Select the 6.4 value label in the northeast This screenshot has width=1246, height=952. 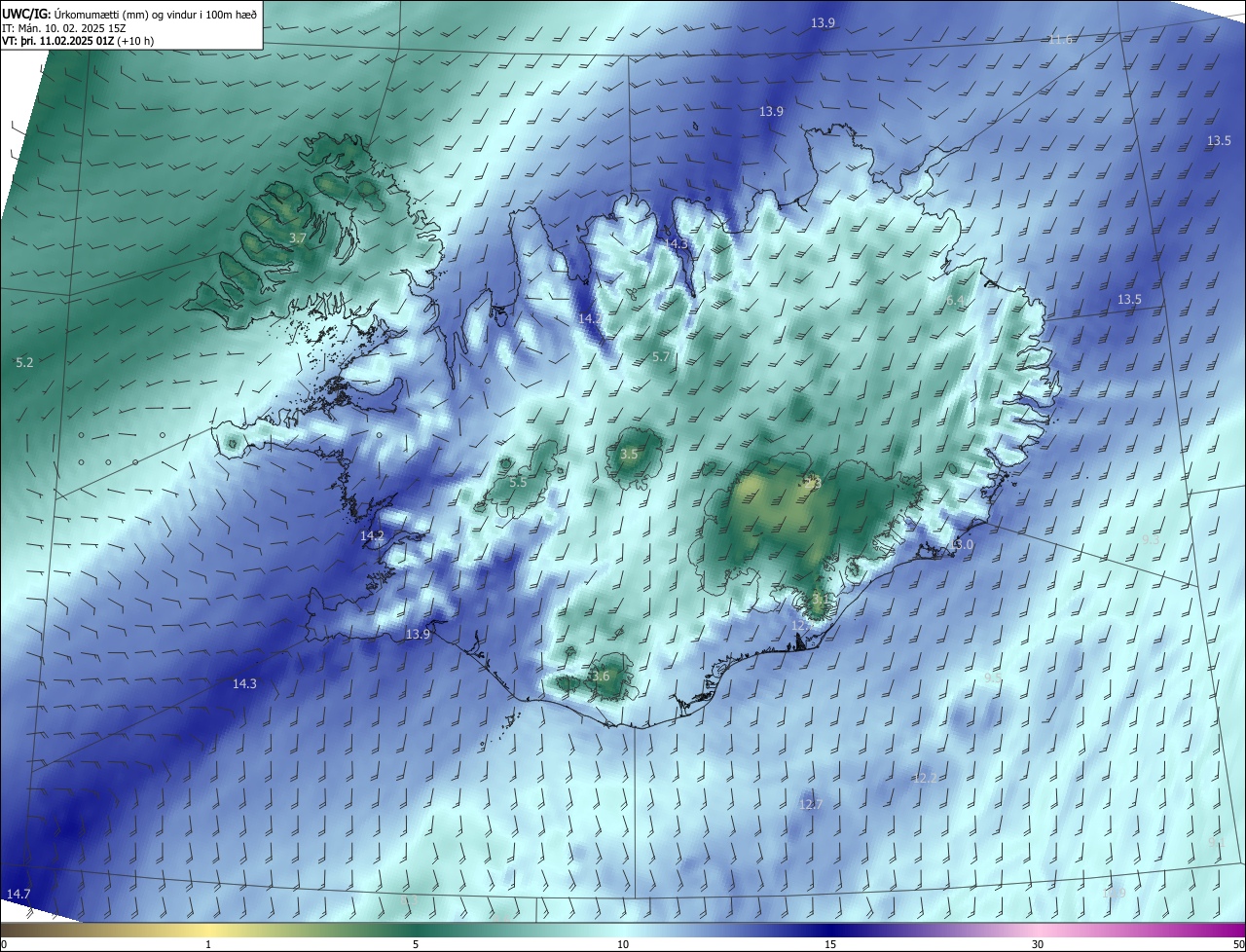[956, 301]
